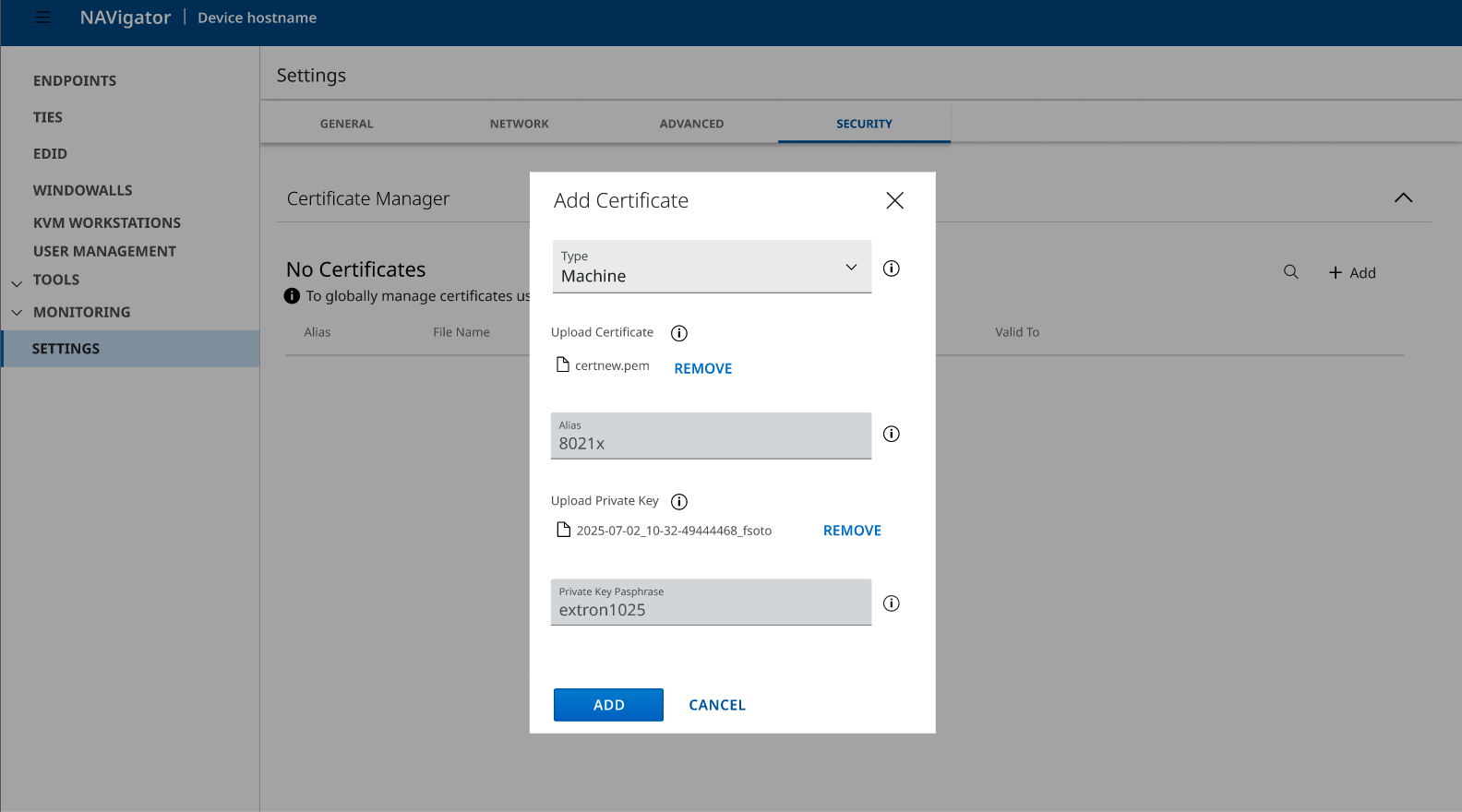Open the General settings tab
1462x812 pixels.
click(346, 124)
